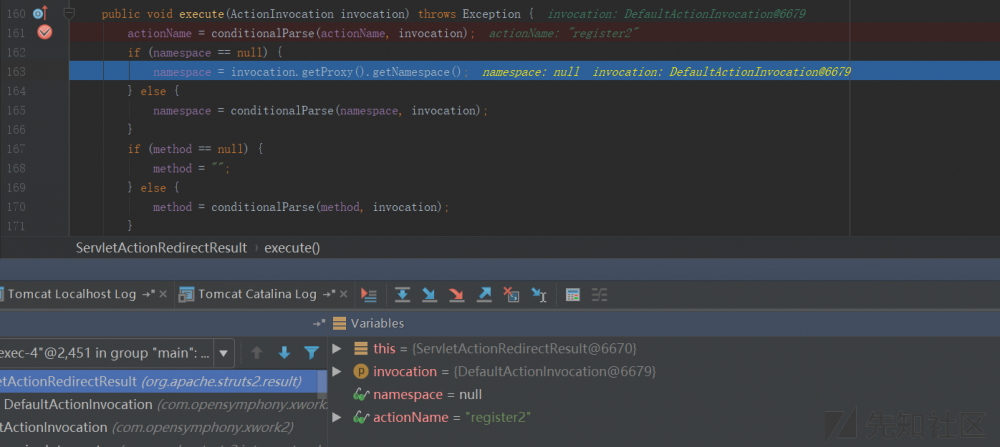Click glasses icon beside namespace variable

361,395
